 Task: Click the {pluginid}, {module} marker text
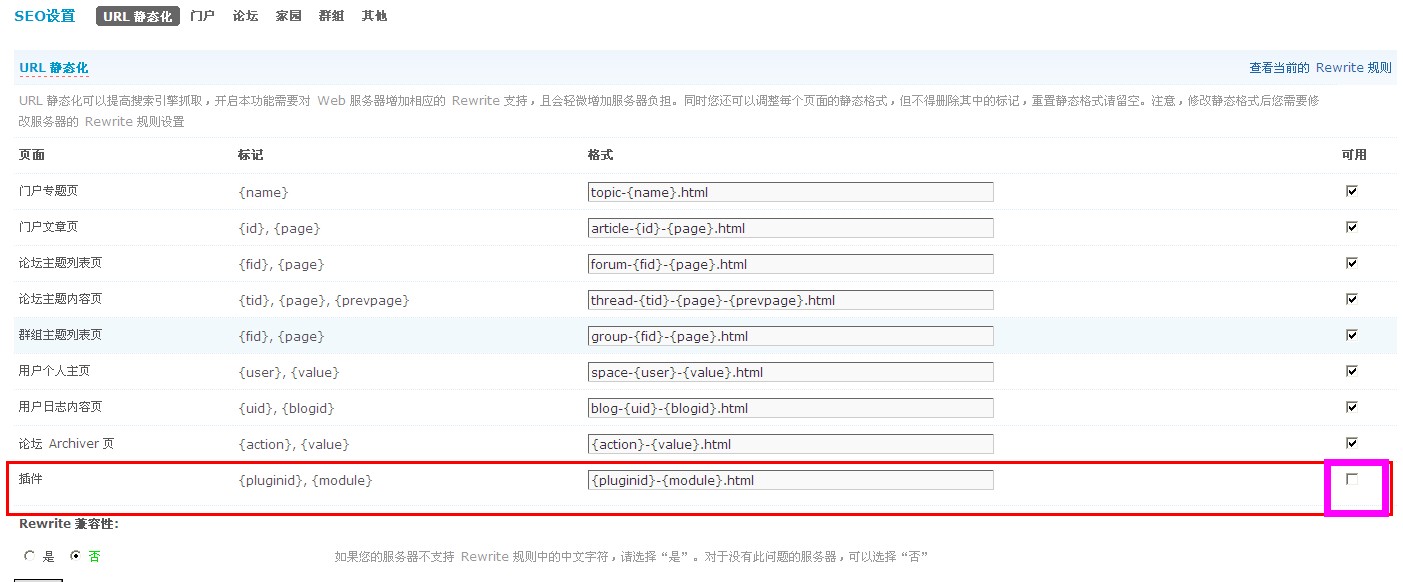[305, 481]
